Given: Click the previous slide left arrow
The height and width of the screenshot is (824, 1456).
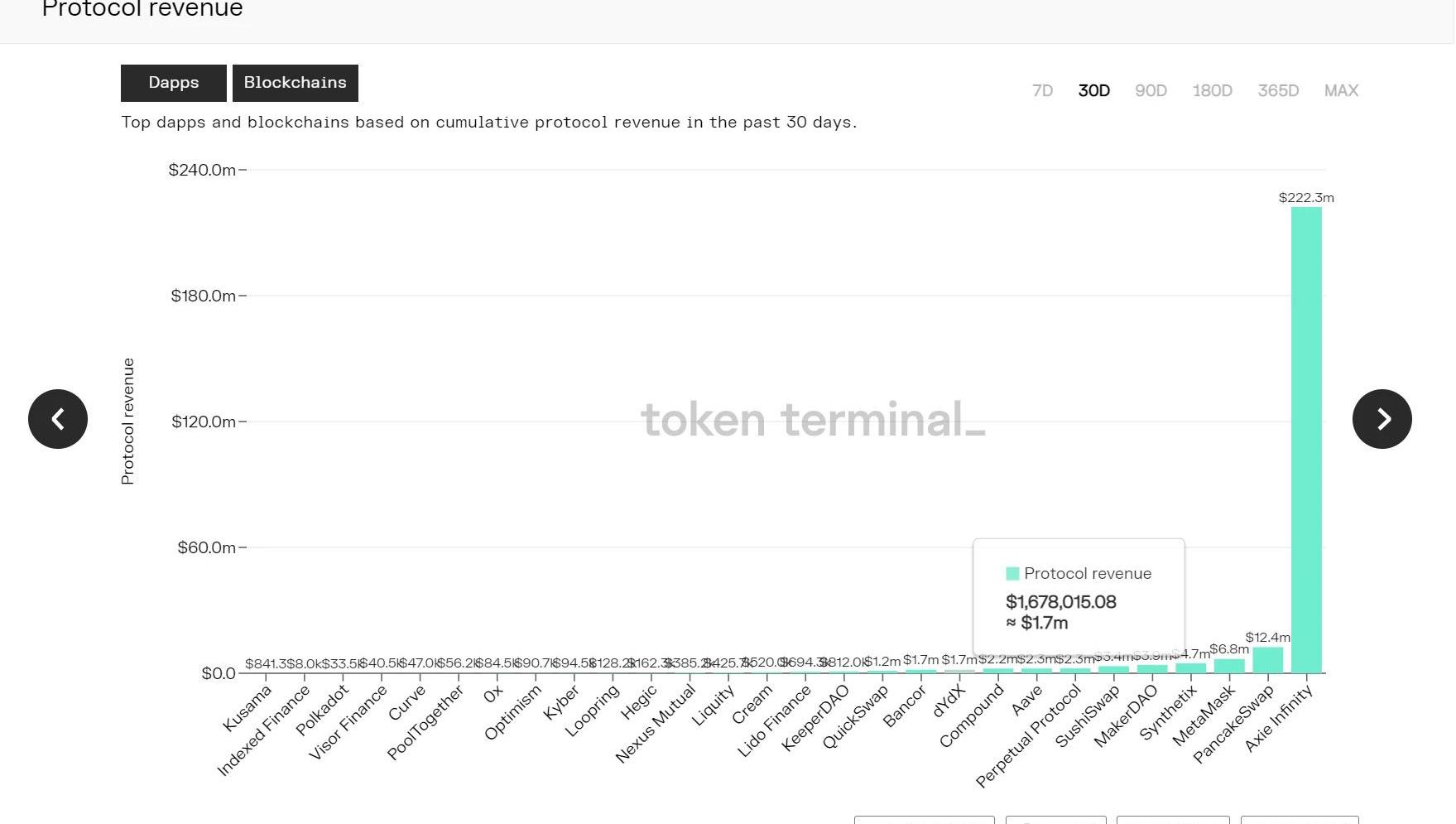Looking at the screenshot, I should coord(58,419).
